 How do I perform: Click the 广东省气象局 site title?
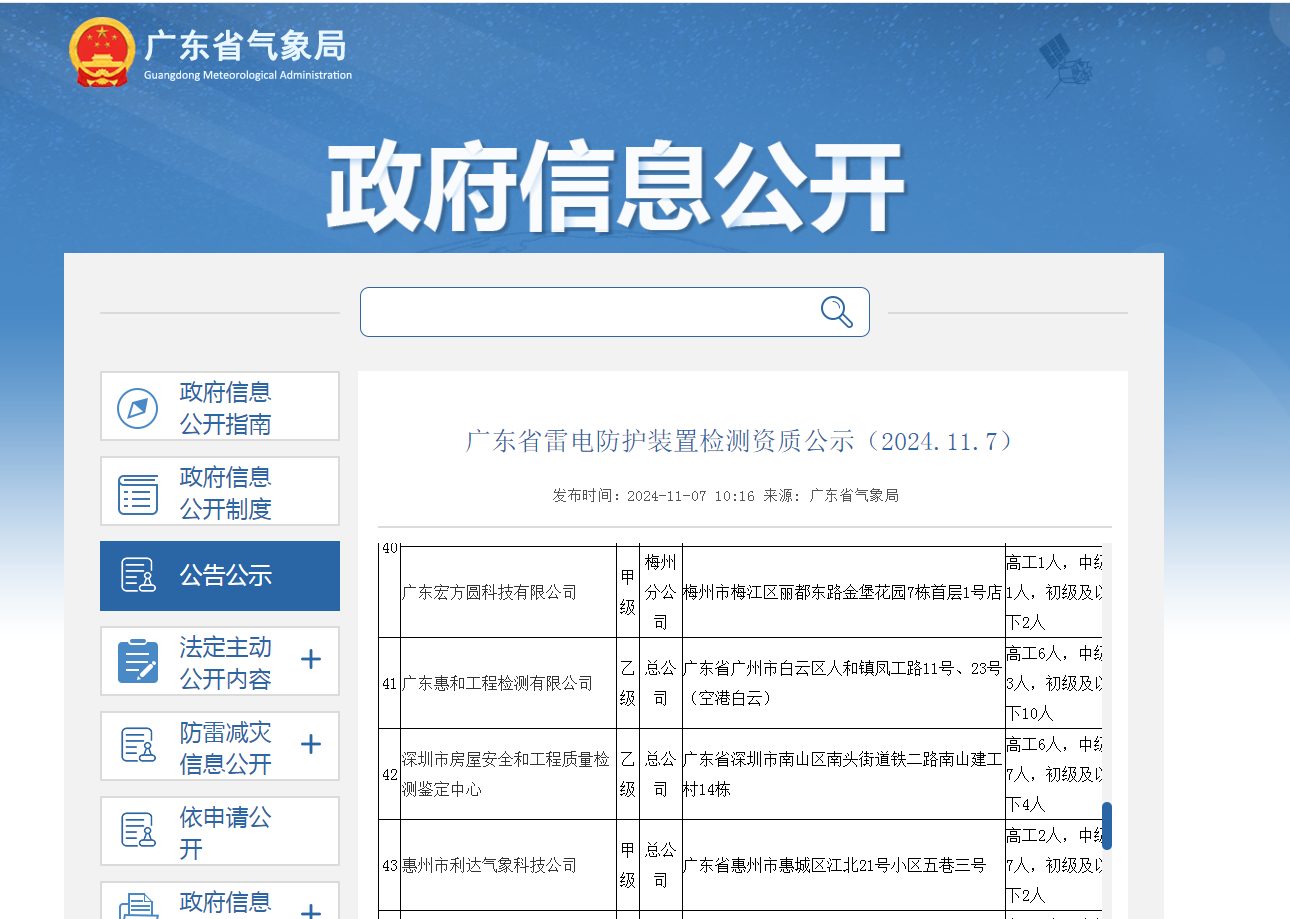[247, 46]
